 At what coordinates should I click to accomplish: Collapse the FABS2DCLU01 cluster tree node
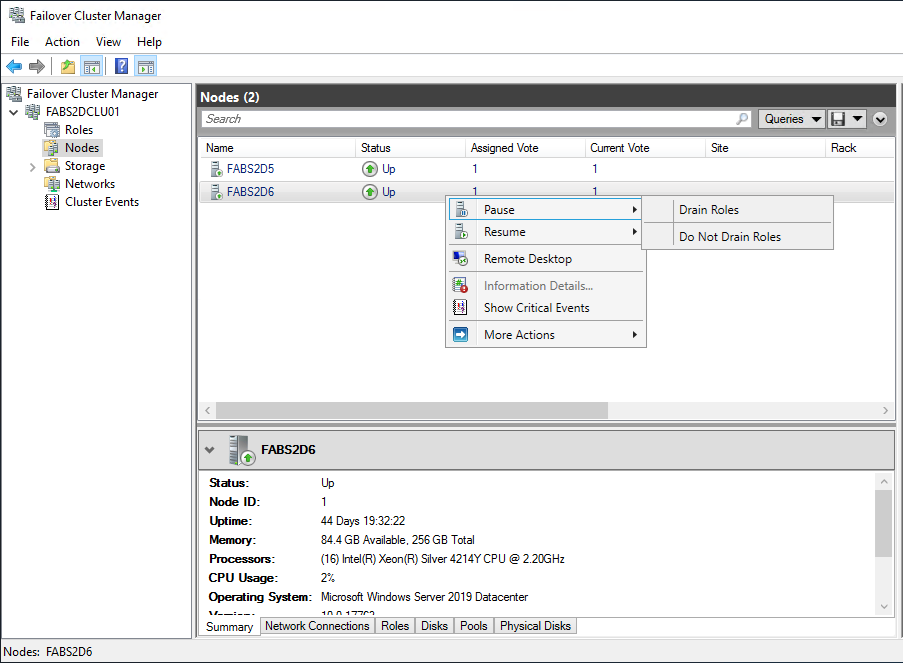click(13, 112)
